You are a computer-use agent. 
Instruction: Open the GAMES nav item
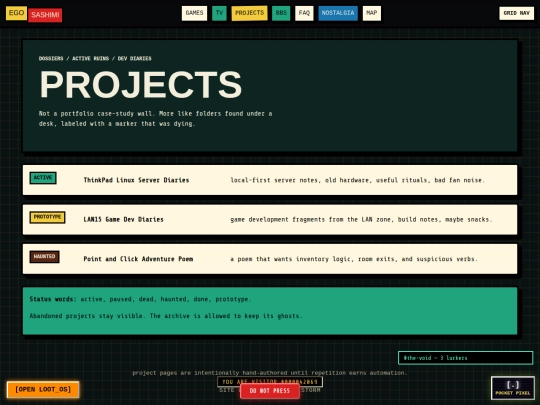194,13
